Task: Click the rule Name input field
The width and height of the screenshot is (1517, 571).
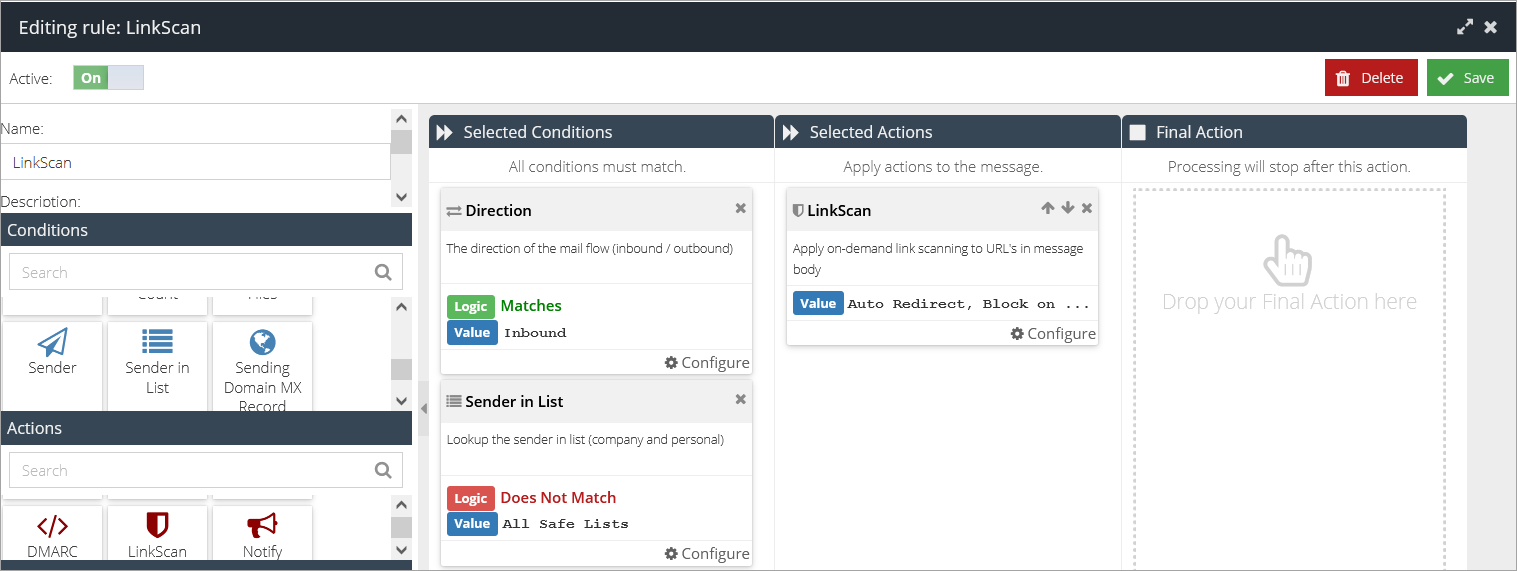Action: click(195, 162)
